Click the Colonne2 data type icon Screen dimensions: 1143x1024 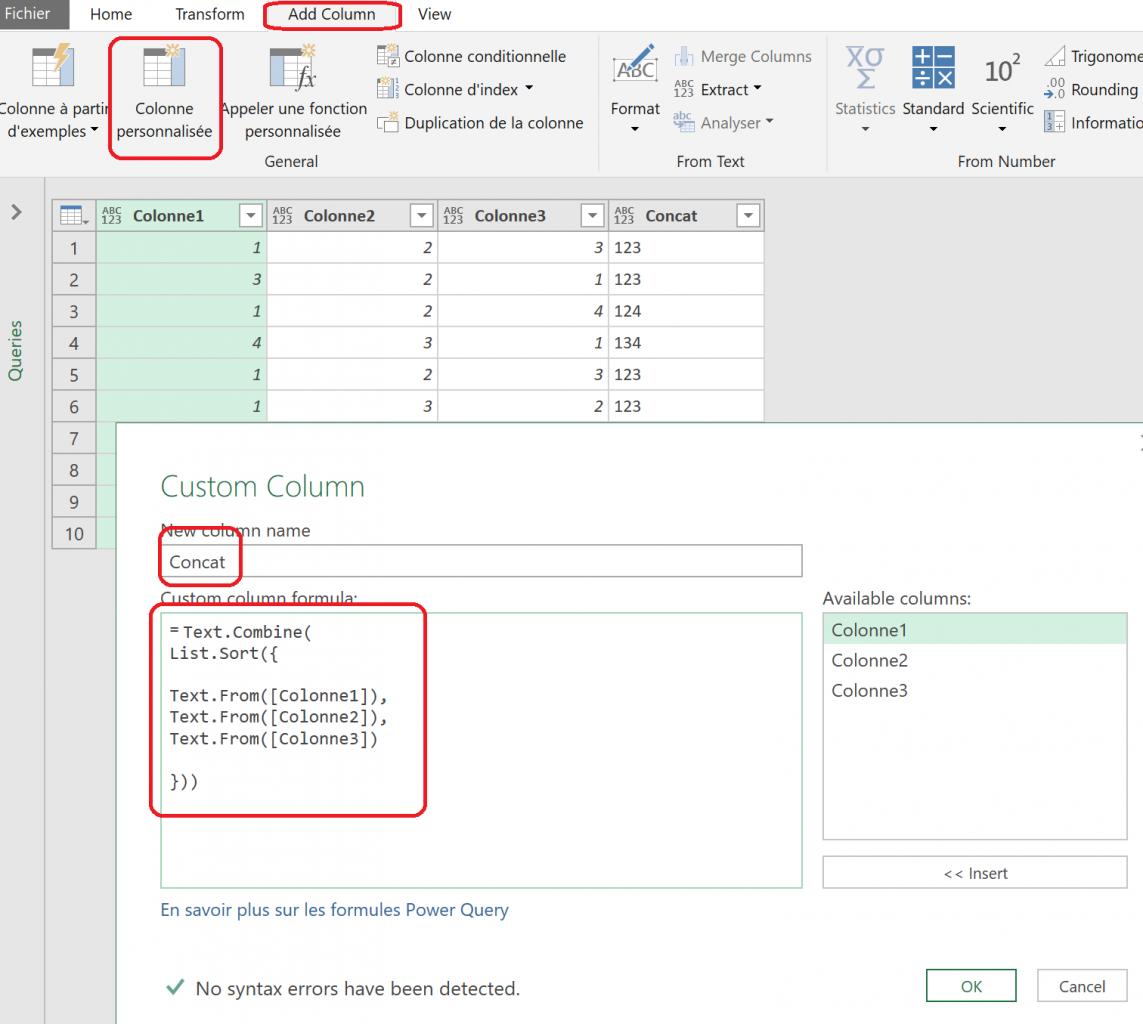[282, 216]
